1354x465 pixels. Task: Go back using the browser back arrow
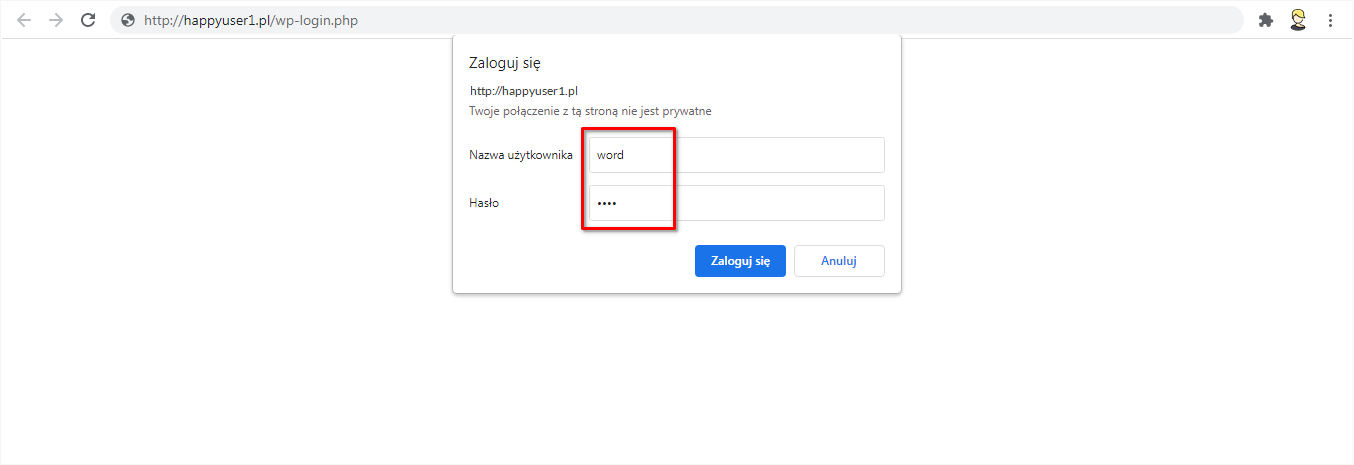click(24, 20)
